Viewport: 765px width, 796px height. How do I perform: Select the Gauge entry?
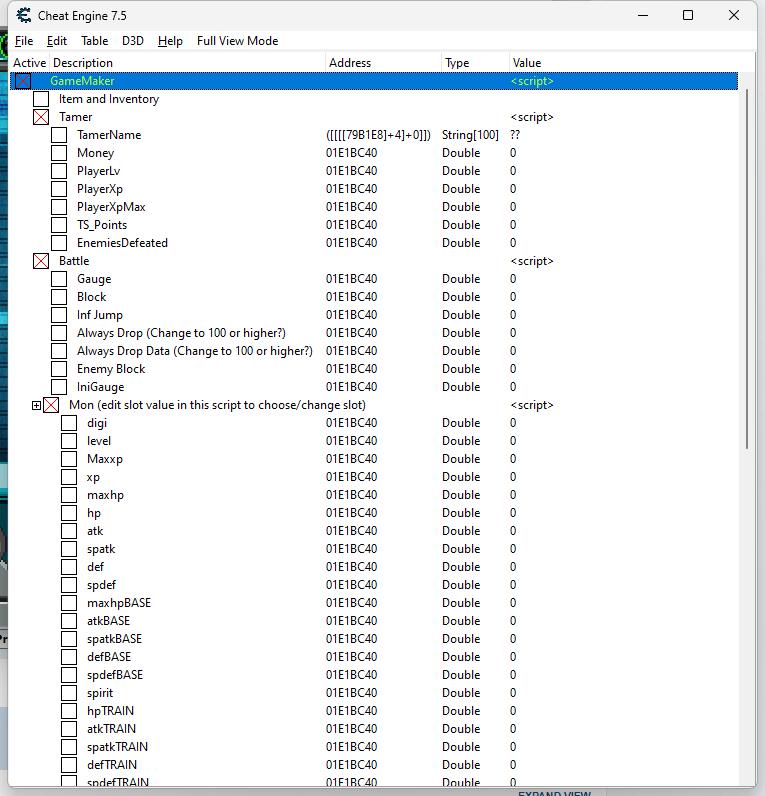[94, 279]
